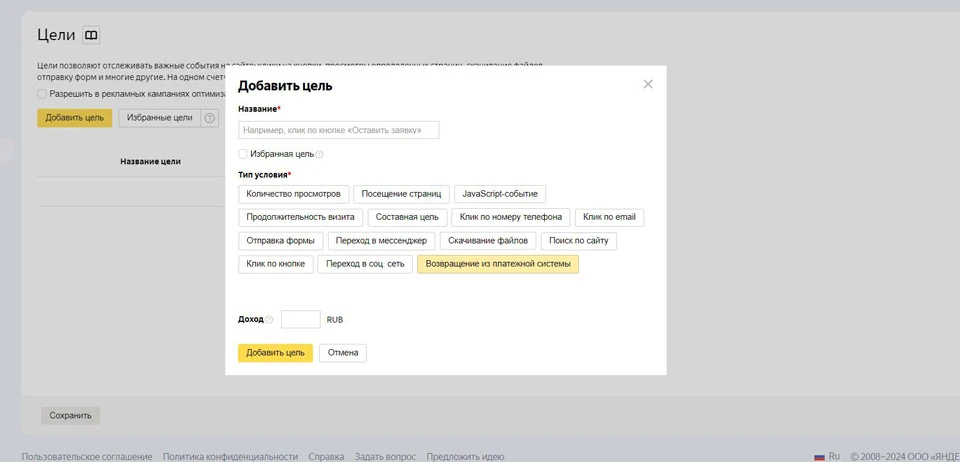This screenshot has height=462, width=960.
Task: Choose Поиск по сайту condition
Action: click(579, 241)
